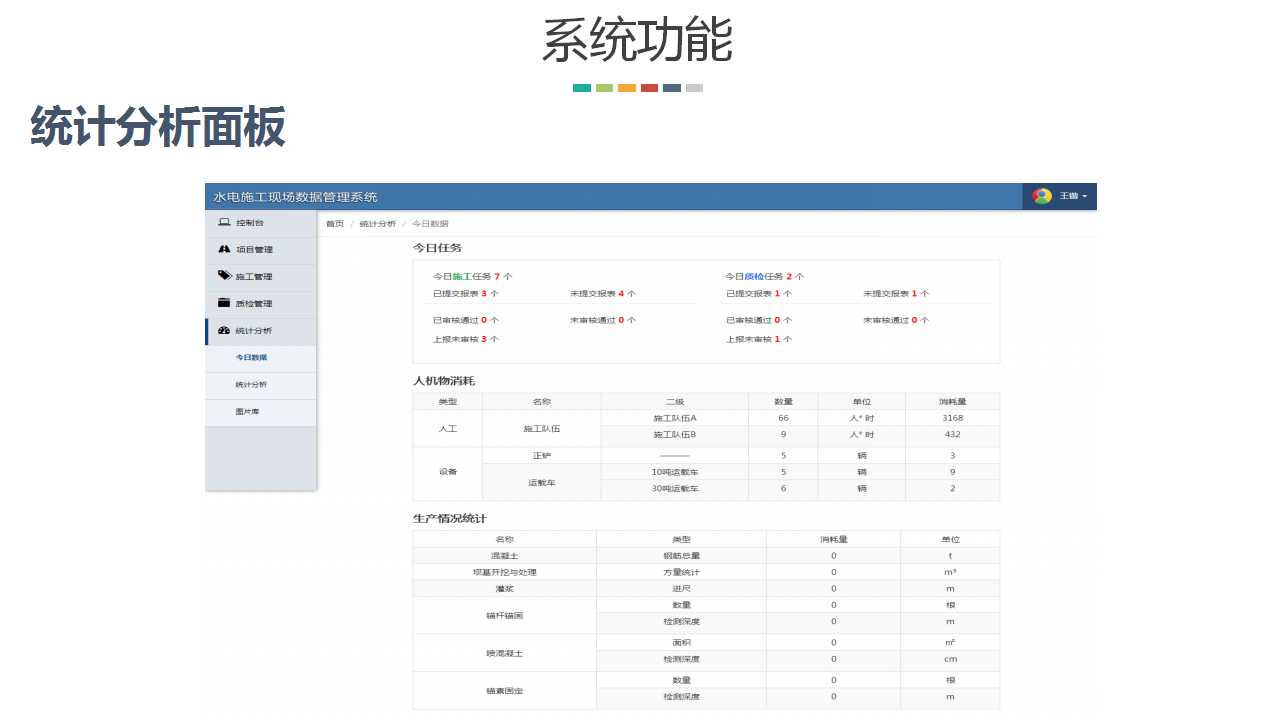Viewport: 1280px width, 720px height.
Task: Click the 人工 type cell
Action: pos(447,428)
